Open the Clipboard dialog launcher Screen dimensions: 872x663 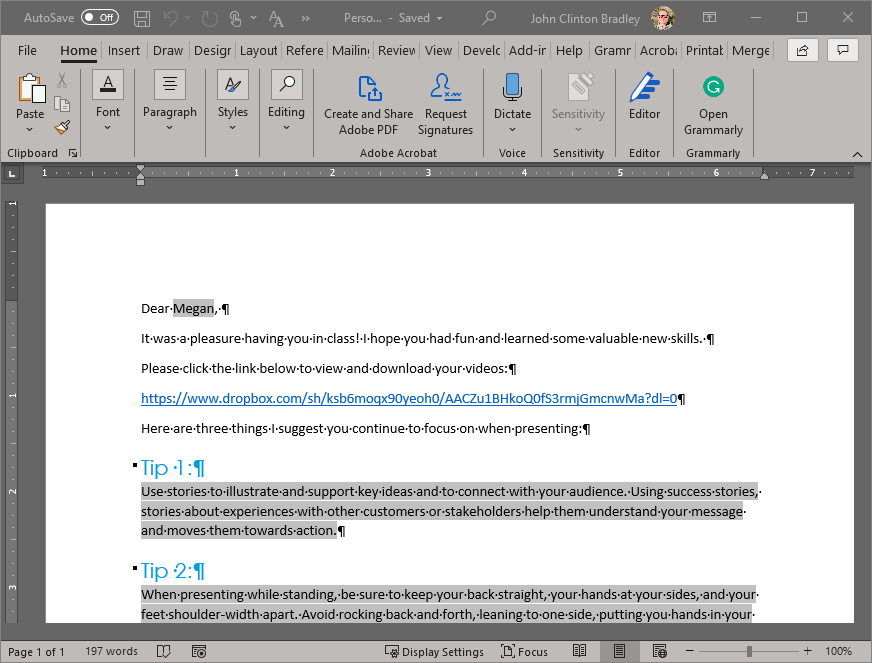[73, 153]
